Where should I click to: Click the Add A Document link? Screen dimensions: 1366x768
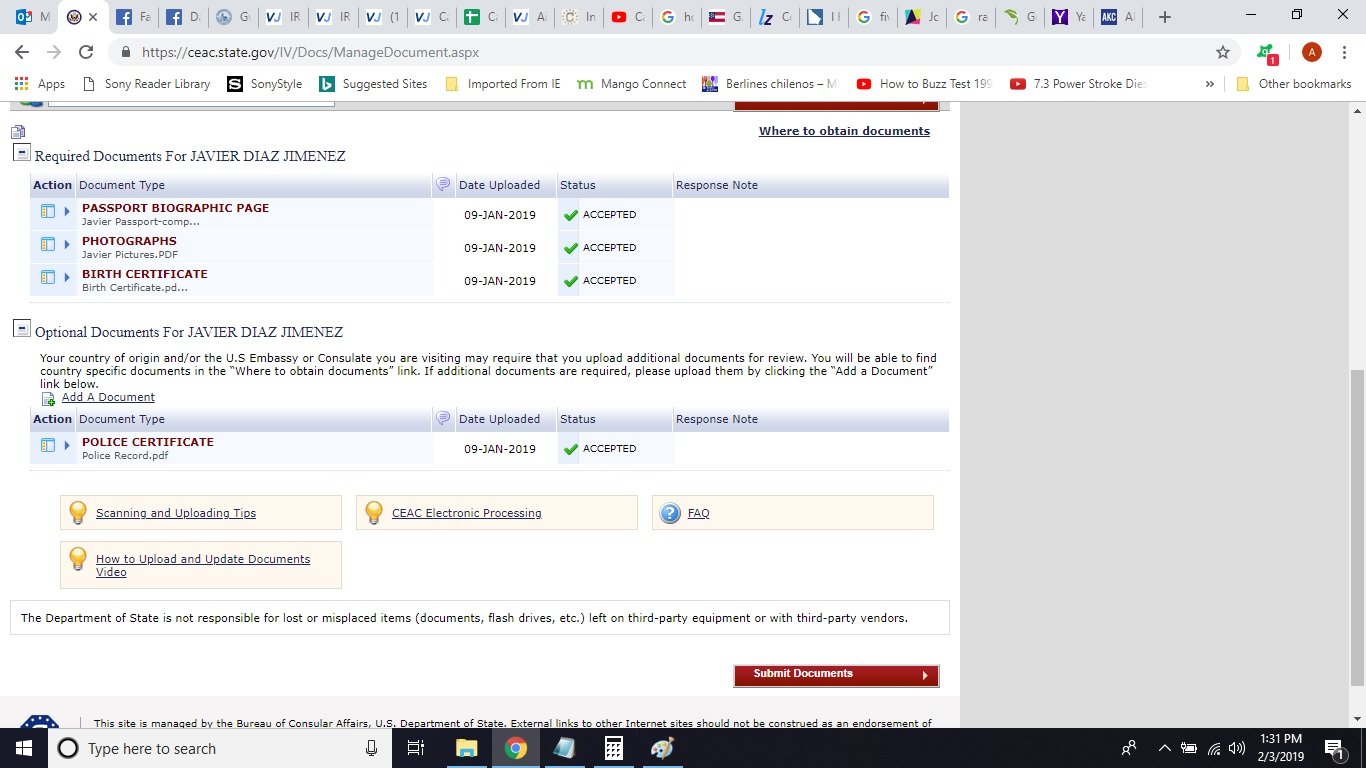pos(108,397)
